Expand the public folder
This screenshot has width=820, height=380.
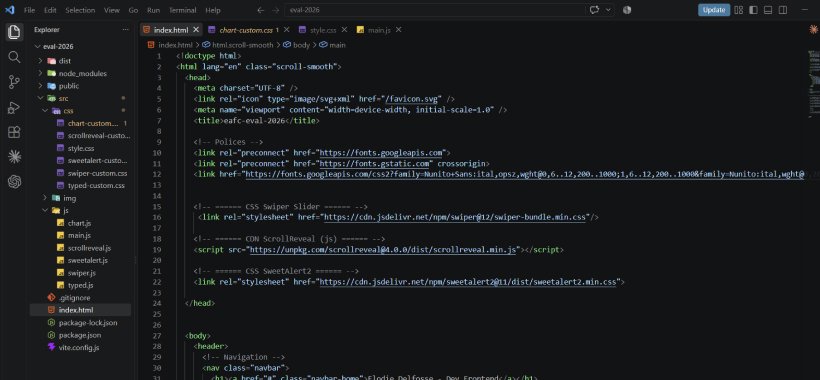pyautogui.click(x=41, y=86)
